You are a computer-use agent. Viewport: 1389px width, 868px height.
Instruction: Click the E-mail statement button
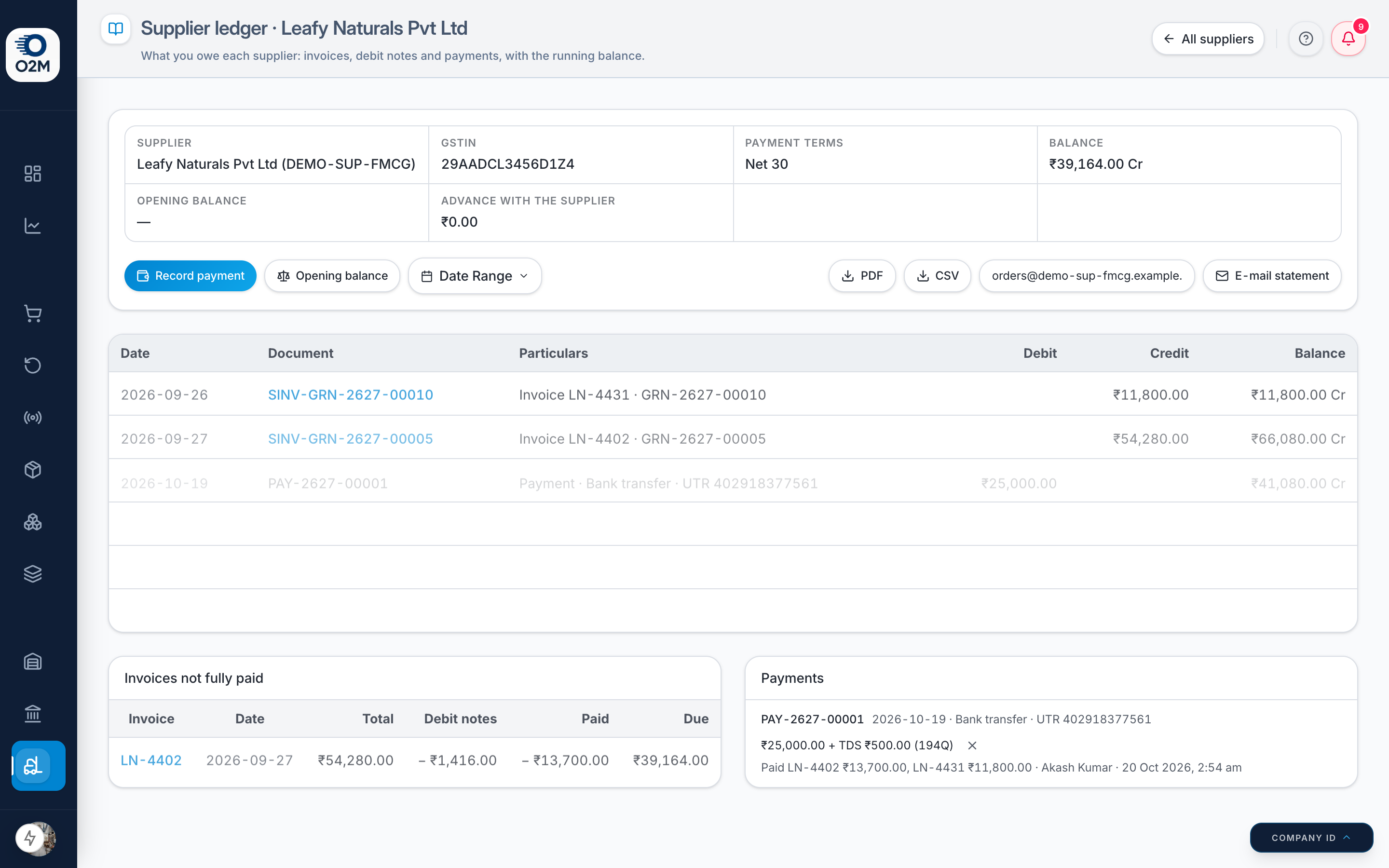[x=1272, y=276]
